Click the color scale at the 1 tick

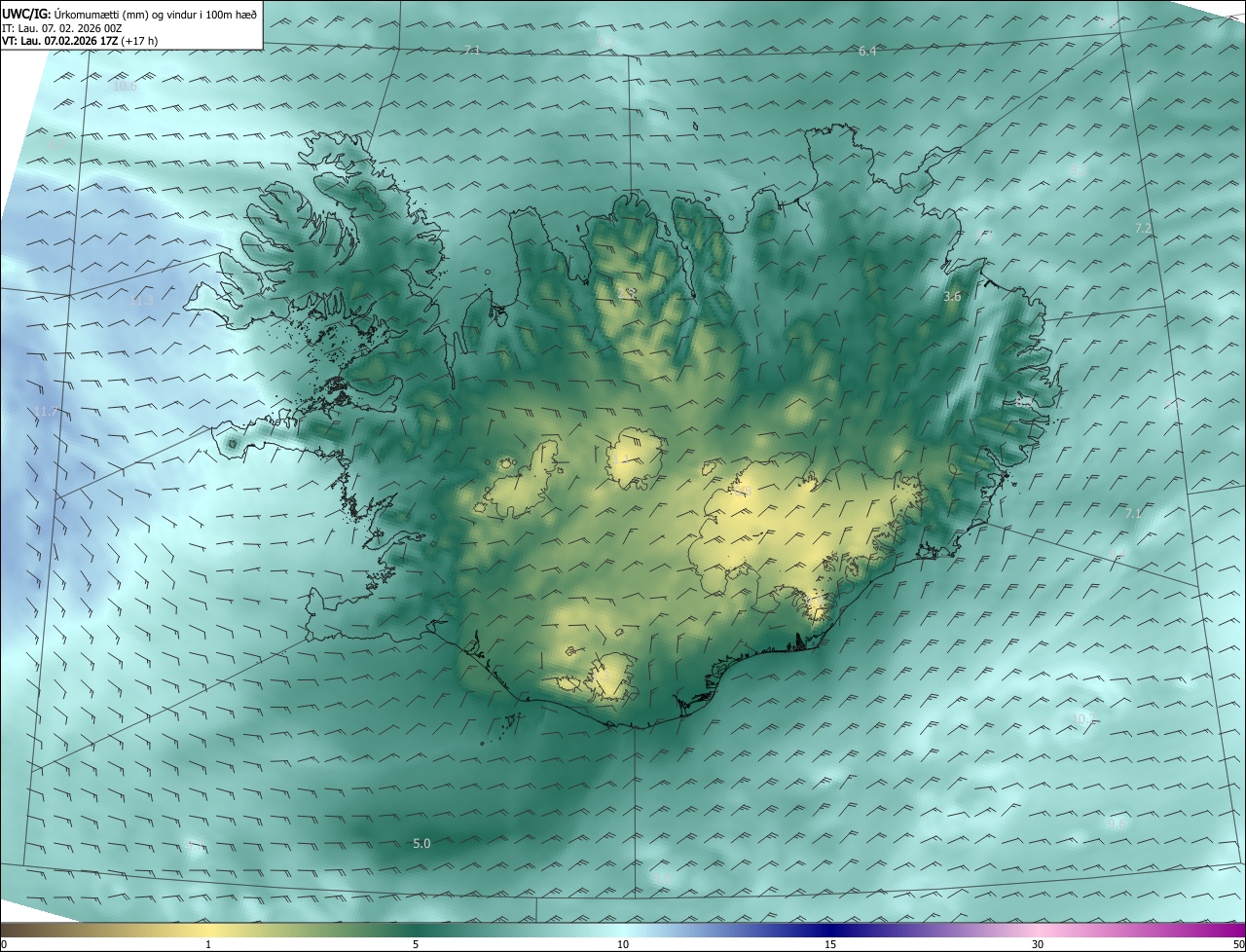208,944
